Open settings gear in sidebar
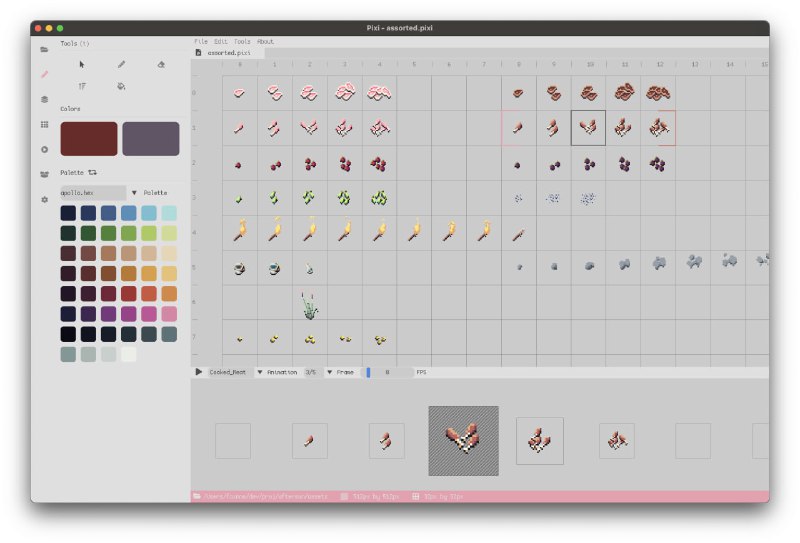 click(44, 199)
